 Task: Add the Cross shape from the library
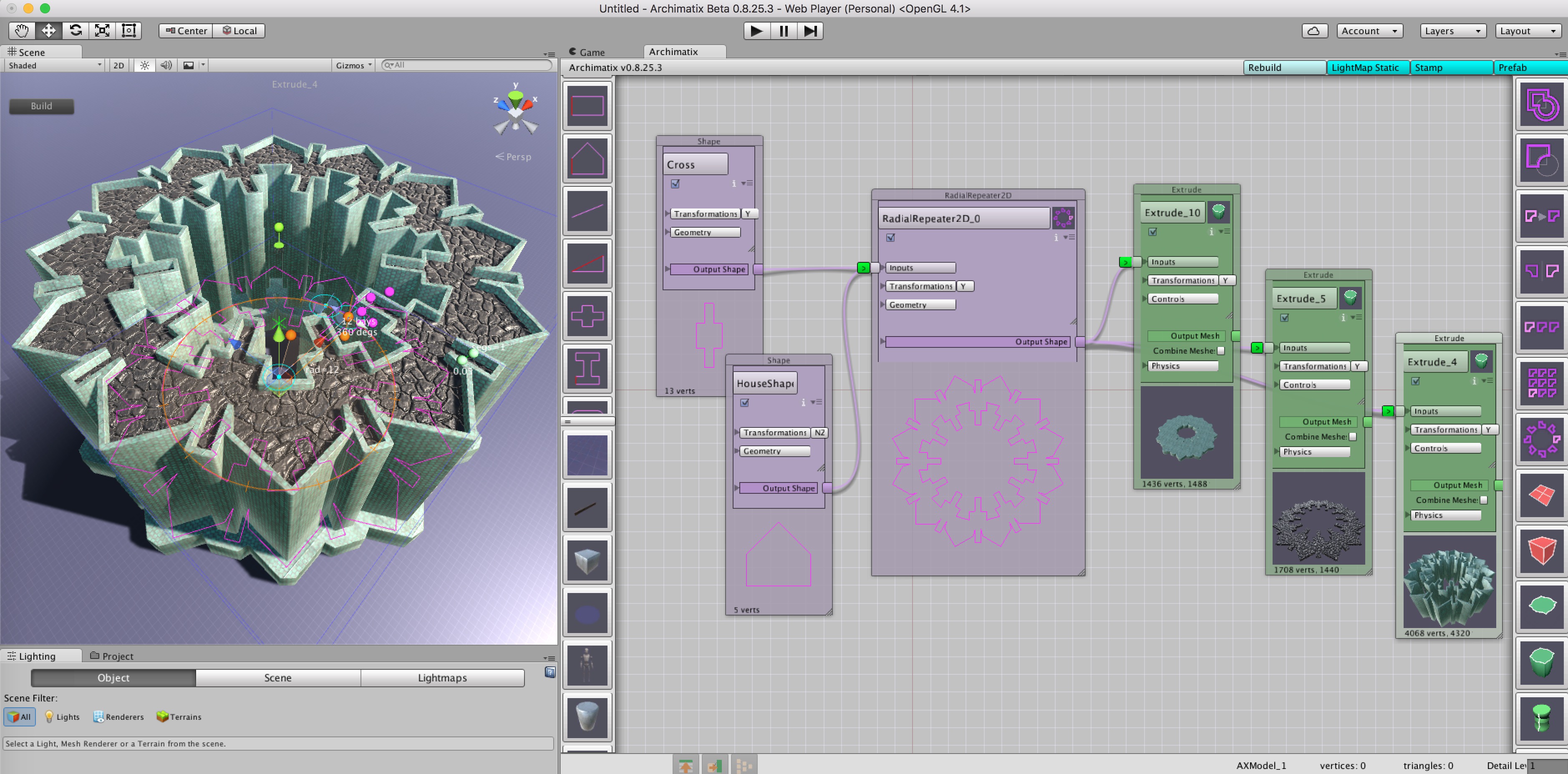(x=587, y=316)
